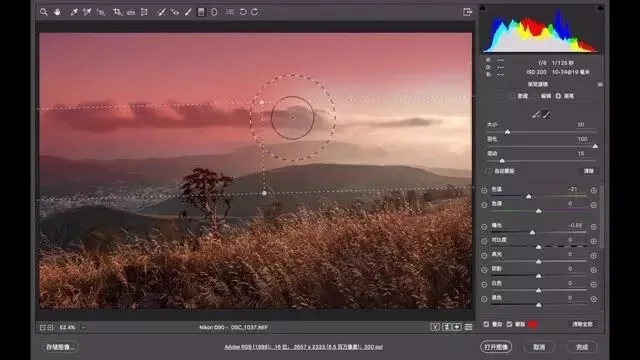
Task: Rotate image counterclockwise
Action: point(243,12)
